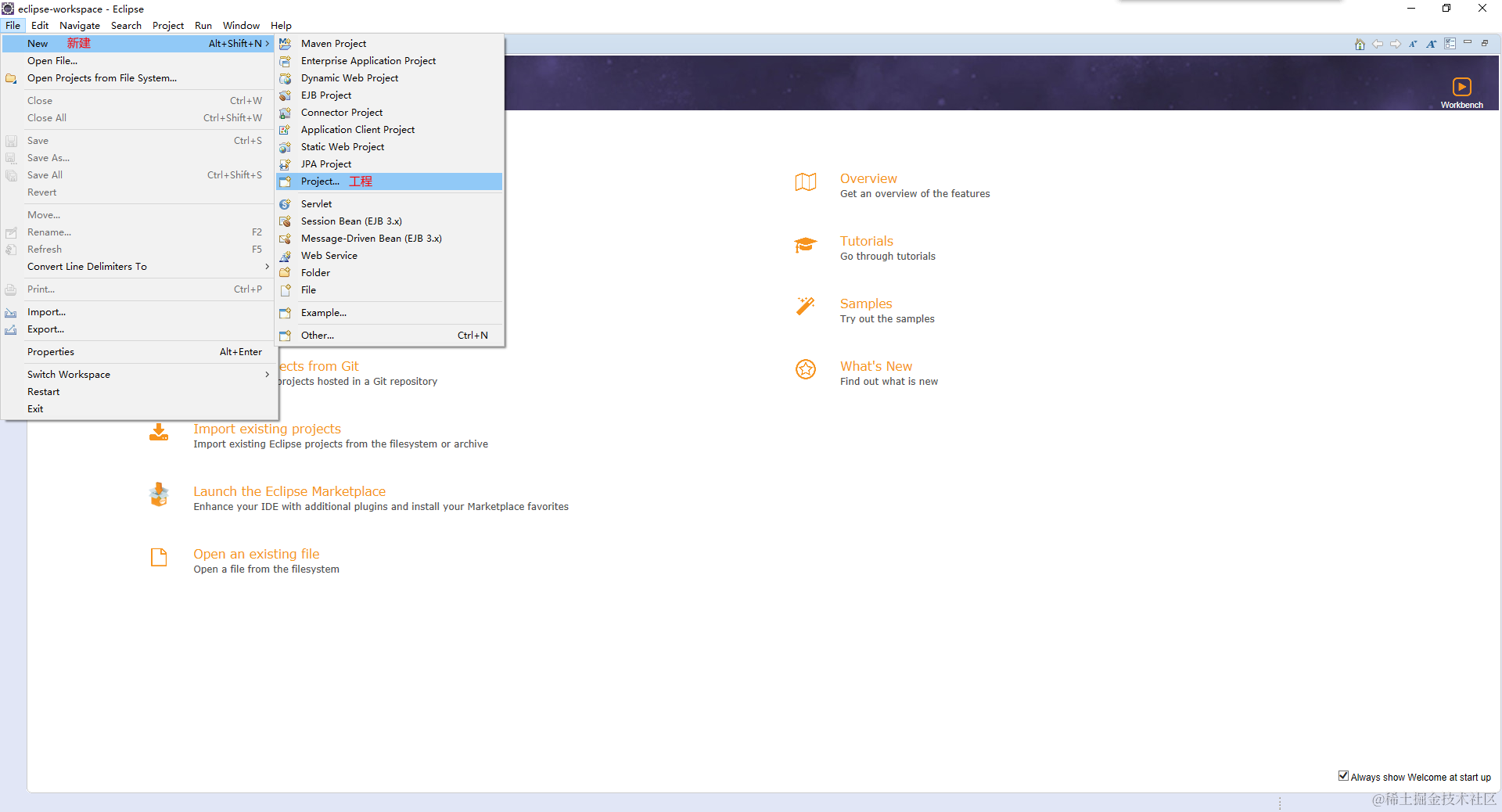Screen dimensions: 1502x812
Task: Open the Navigate menu
Action: click(80, 26)
